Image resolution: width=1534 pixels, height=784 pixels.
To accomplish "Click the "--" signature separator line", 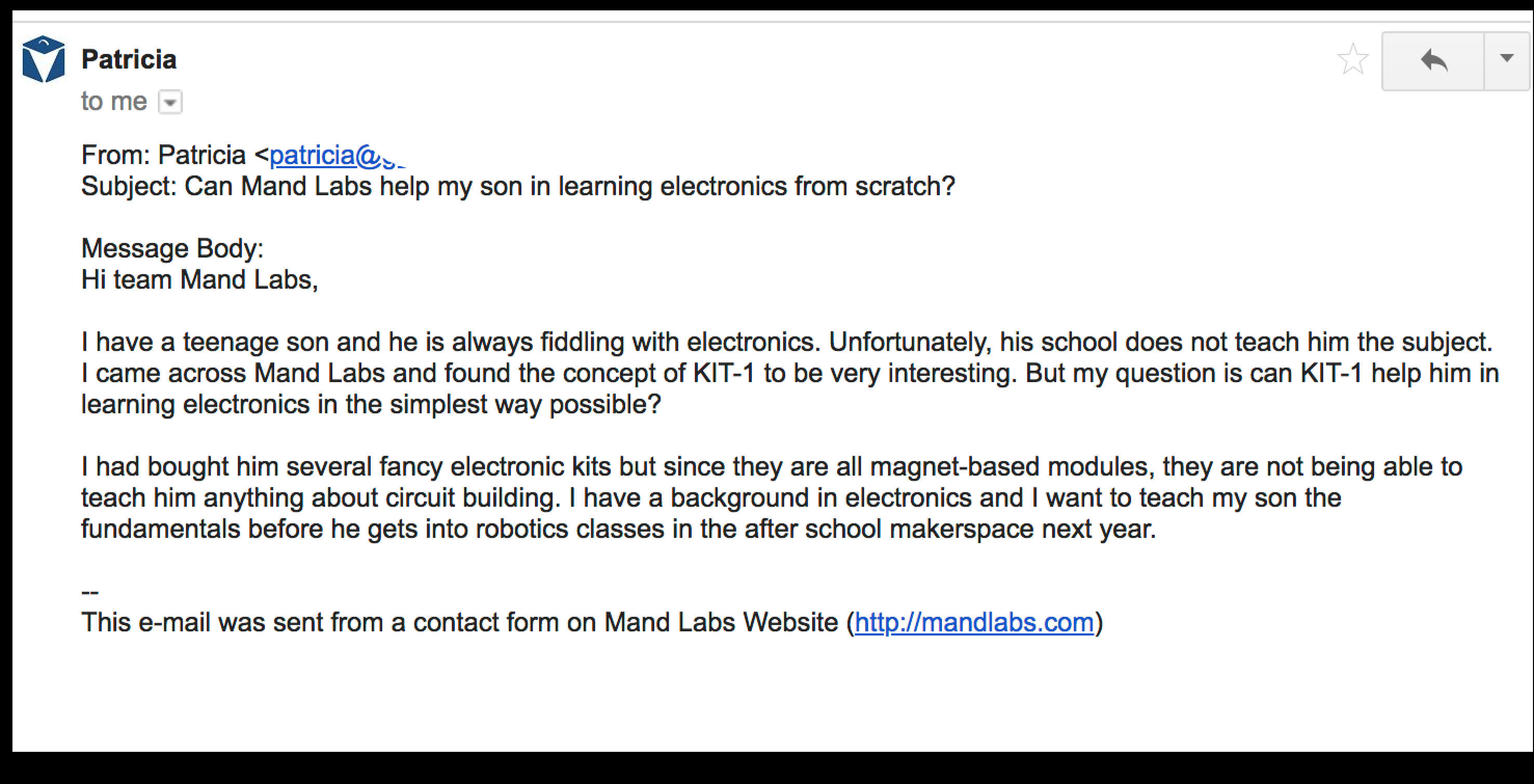I will (x=90, y=592).
